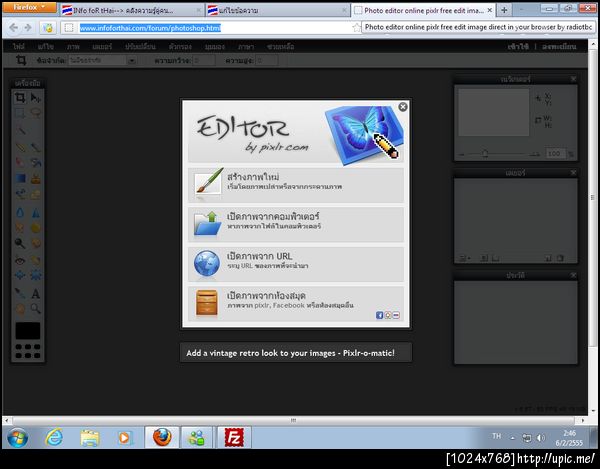Select the Paint Bucket tool
The image size is (600, 469).
(x=36, y=163)
